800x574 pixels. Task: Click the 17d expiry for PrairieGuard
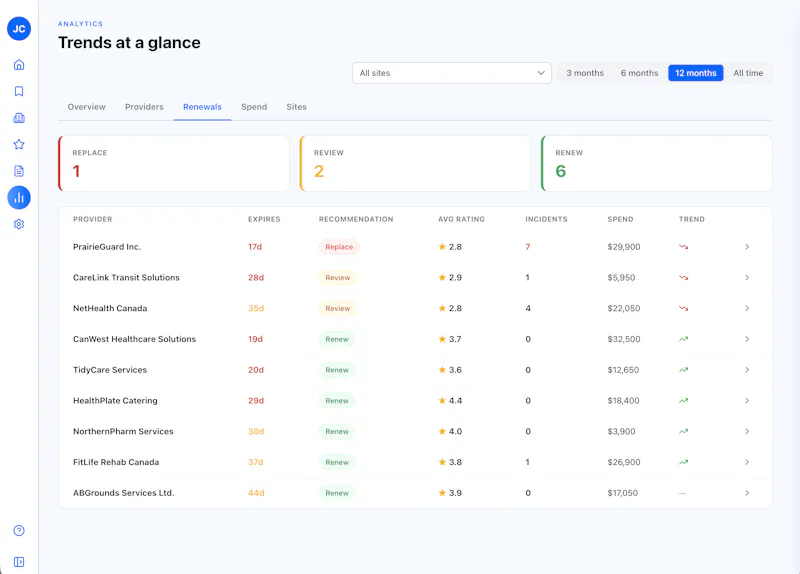[255, 247]
